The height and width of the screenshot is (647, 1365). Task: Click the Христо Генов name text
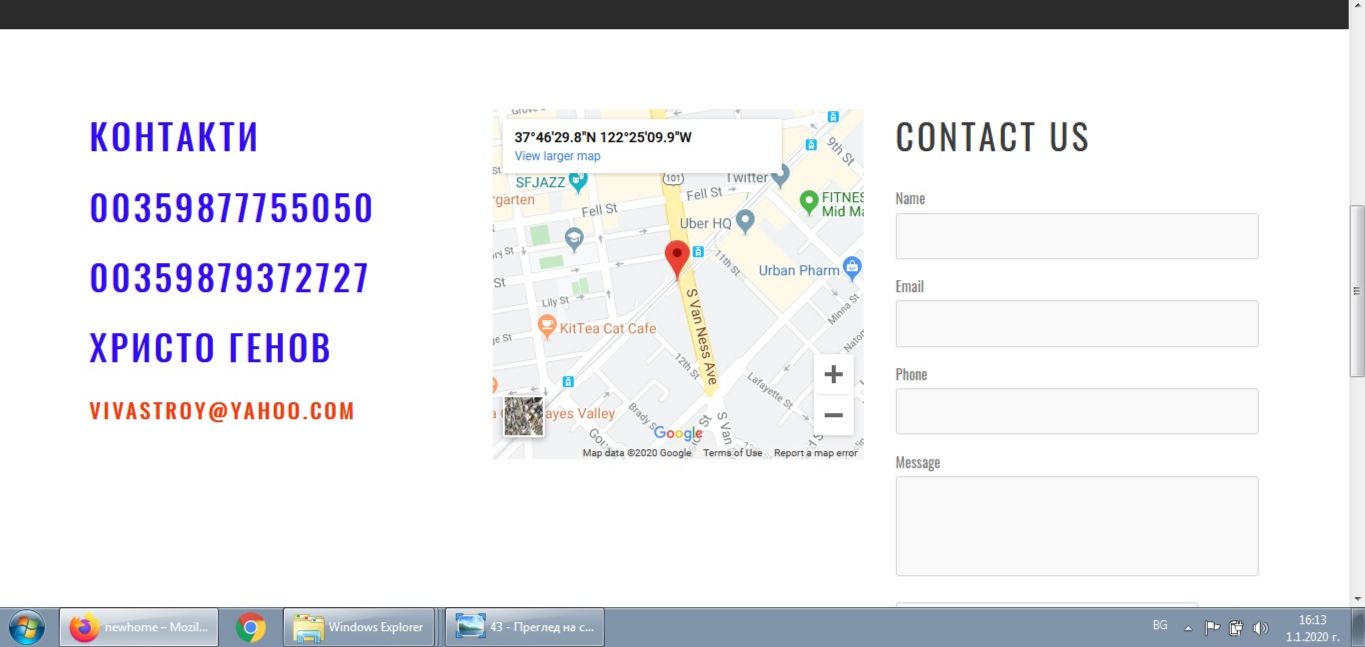[x=210, y=348]
